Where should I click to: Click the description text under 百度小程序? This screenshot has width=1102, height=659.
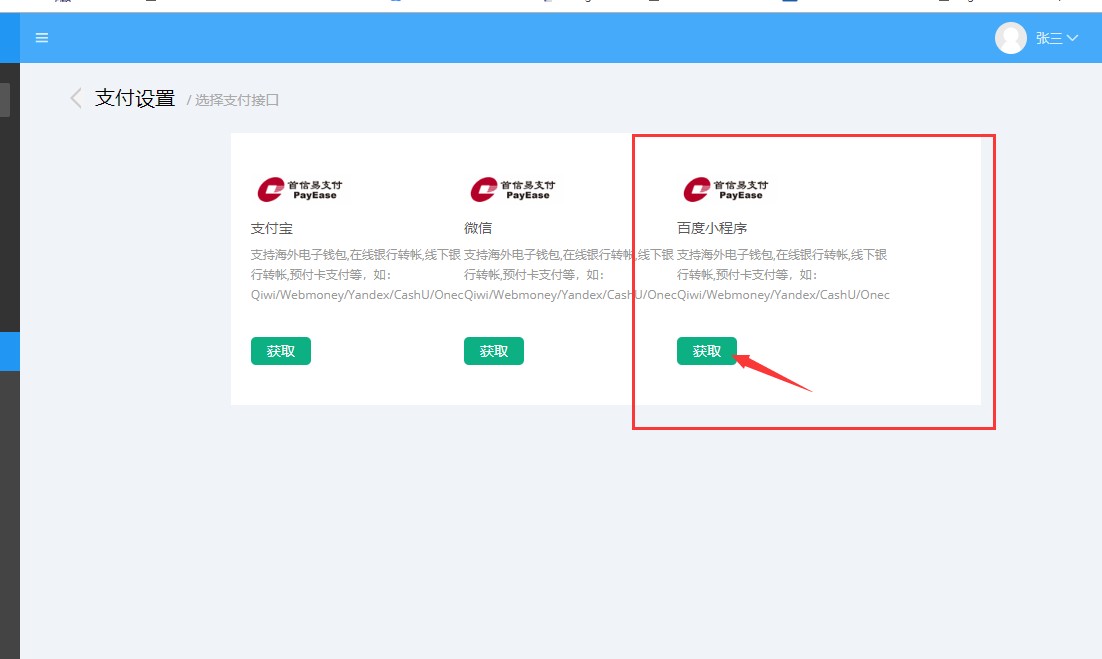click(783, 275)
